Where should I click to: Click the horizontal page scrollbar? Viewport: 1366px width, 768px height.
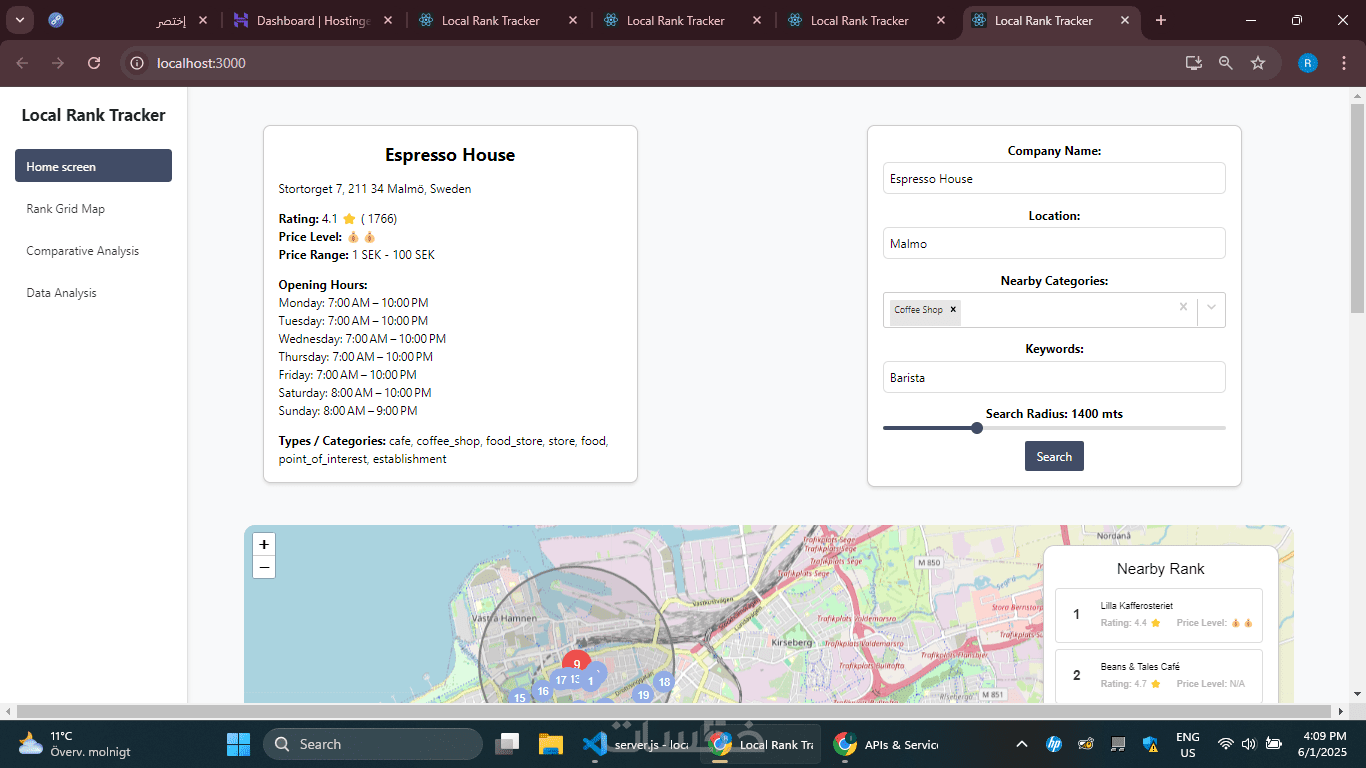point(674,711)
